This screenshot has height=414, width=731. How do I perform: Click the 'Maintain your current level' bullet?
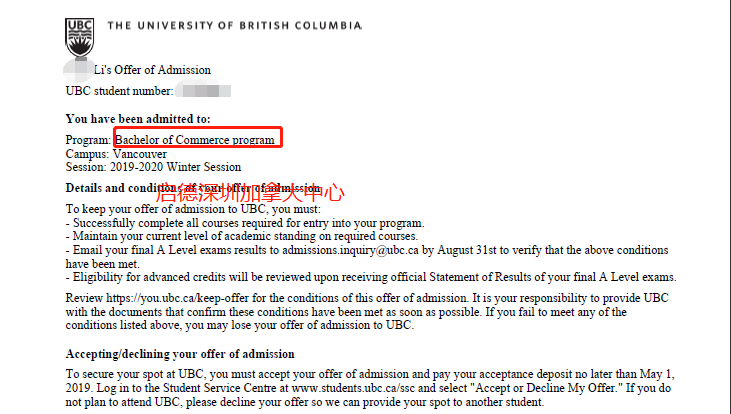[x=242, y=236]
